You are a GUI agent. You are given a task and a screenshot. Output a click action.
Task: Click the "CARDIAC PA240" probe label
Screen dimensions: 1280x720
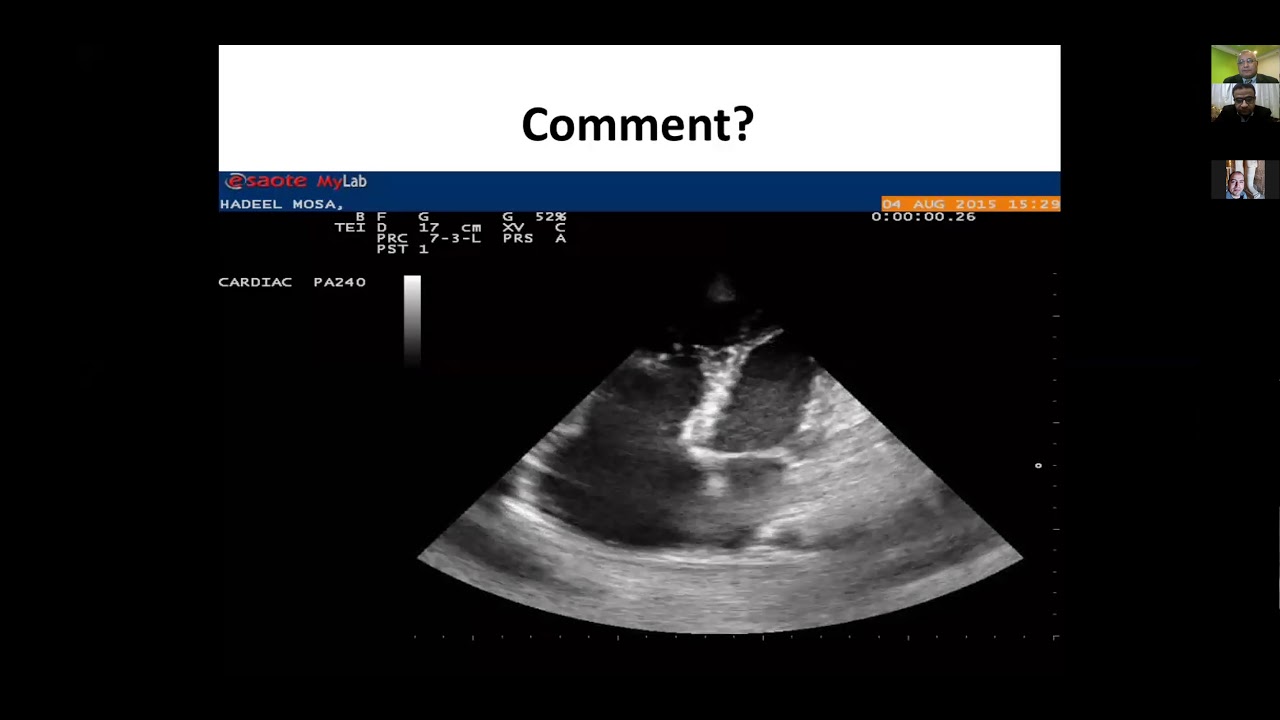tap(292, 282)
